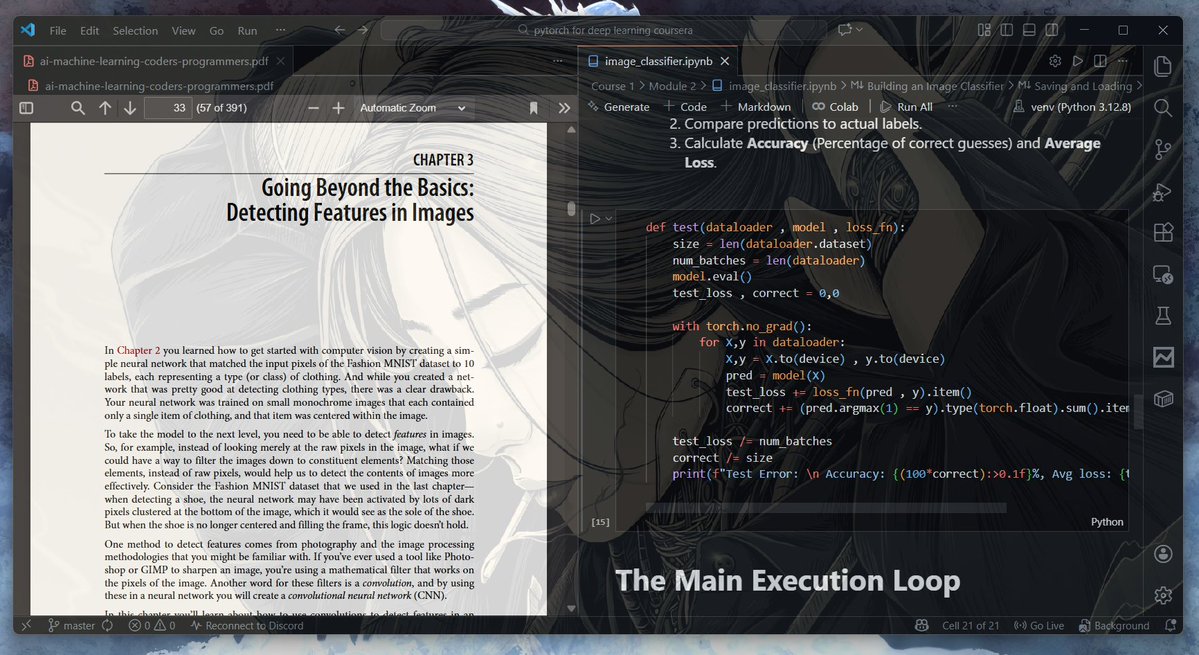
Task: Switch to the ai-machine-learning PDF tab
Action: [x=153, y=61]
